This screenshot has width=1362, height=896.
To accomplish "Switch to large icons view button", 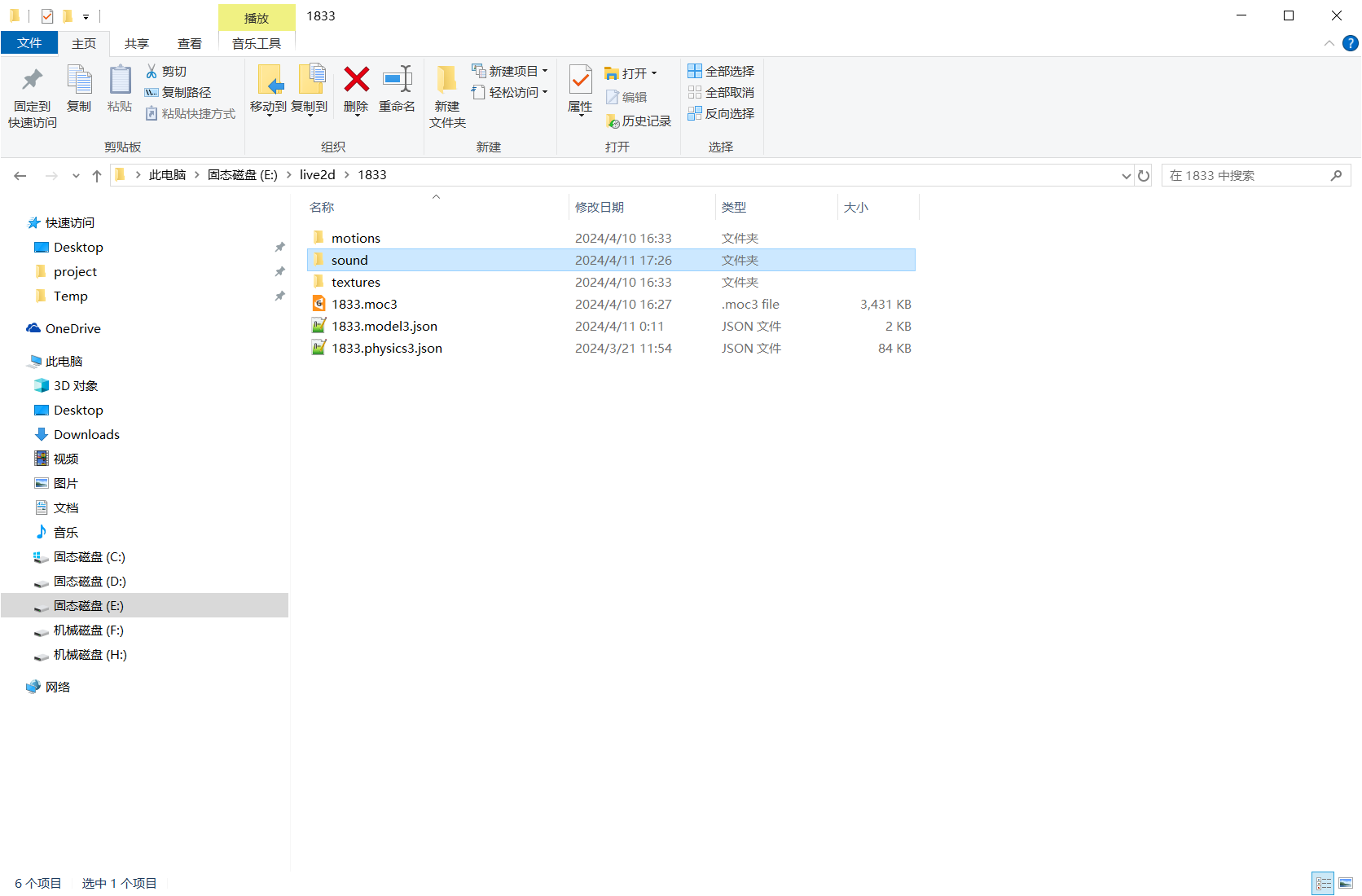I will pyautogui.click(x=1346, y=883).
